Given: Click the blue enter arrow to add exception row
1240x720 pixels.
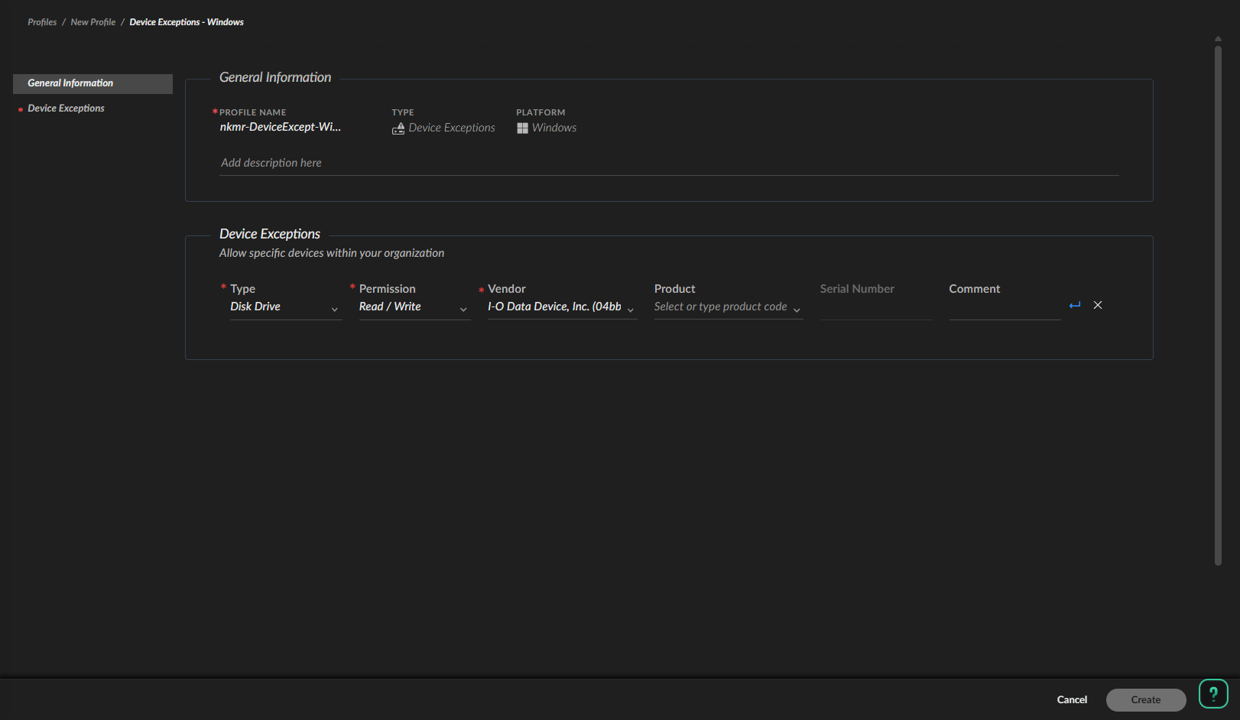Looking at the screenshot, I should [1075, 306].
